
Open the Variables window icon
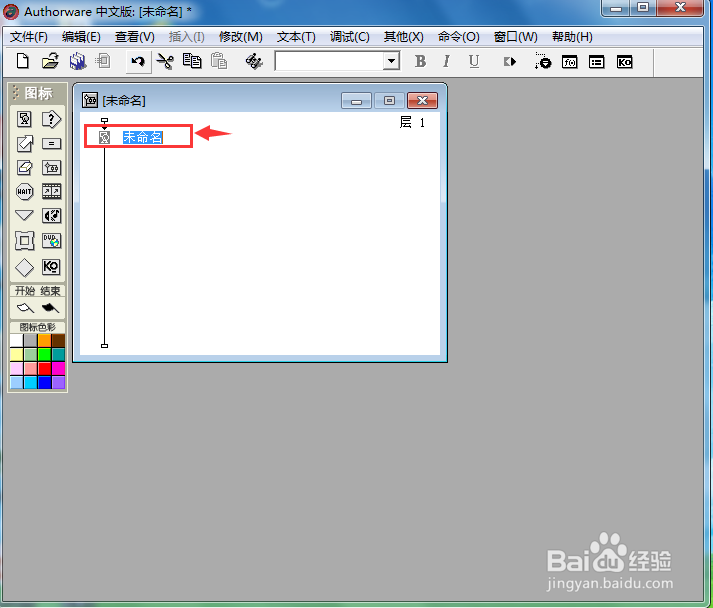pos(597,62)
